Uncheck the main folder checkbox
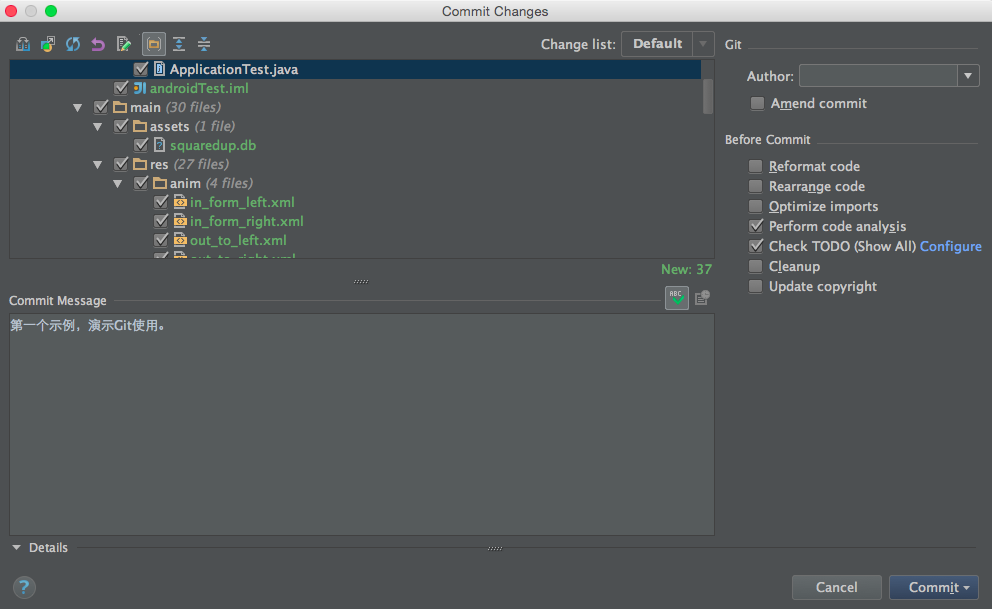The width and height of the screenshot is (992, 609). click(x=101, y=107)
